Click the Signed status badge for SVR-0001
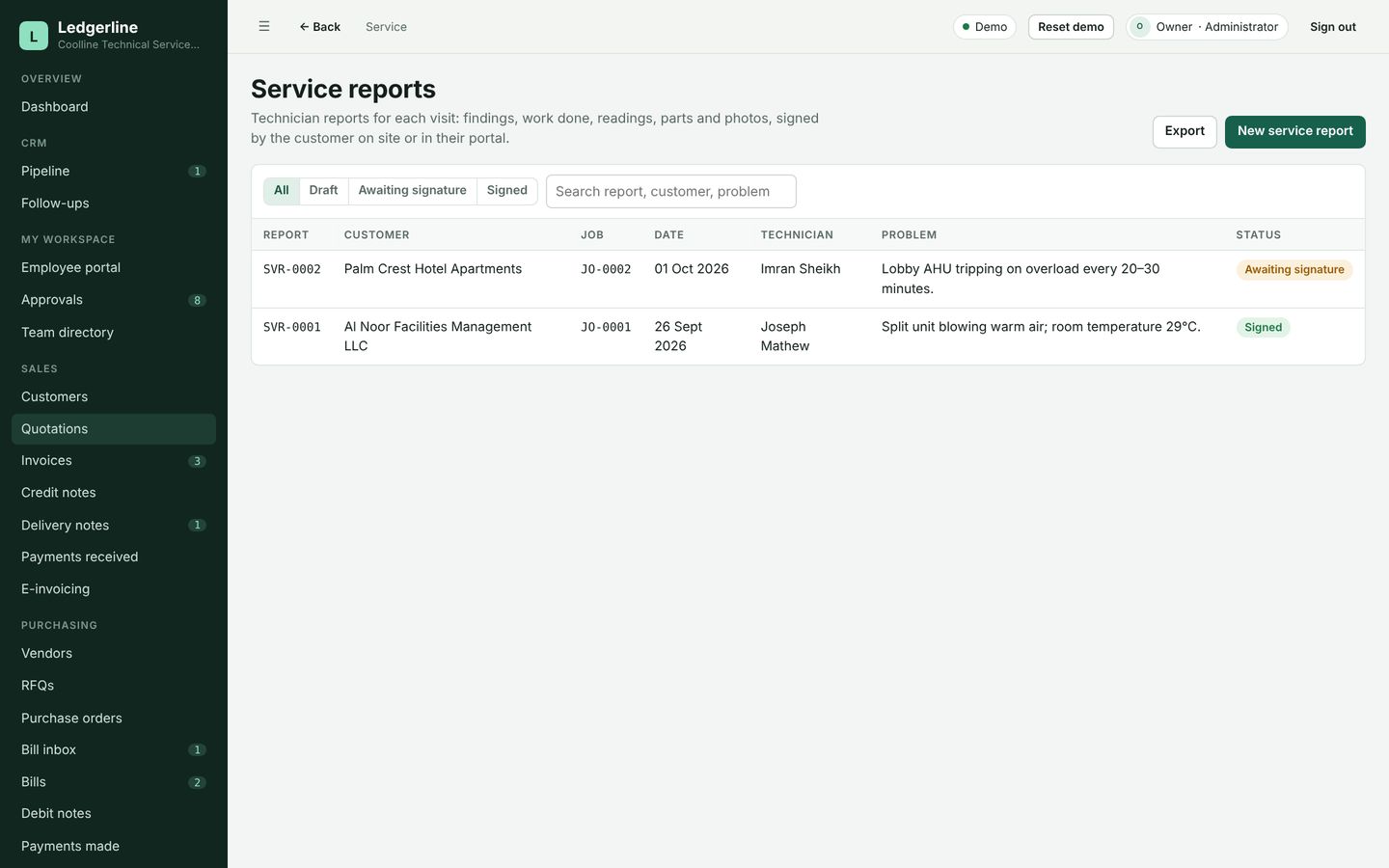 [1264, 328]
